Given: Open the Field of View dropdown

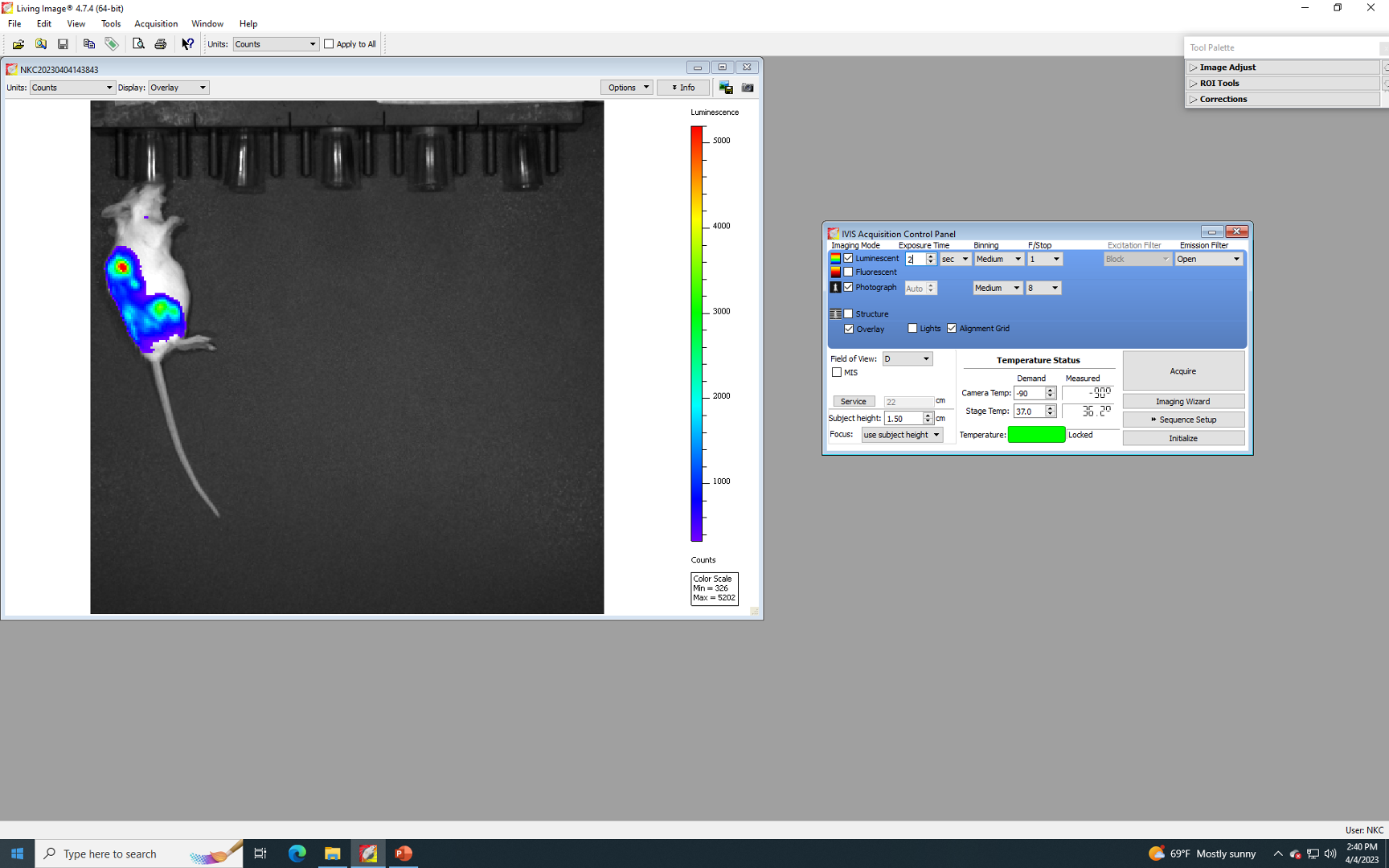Looking at the screenshot, I should tap(907, 359).
